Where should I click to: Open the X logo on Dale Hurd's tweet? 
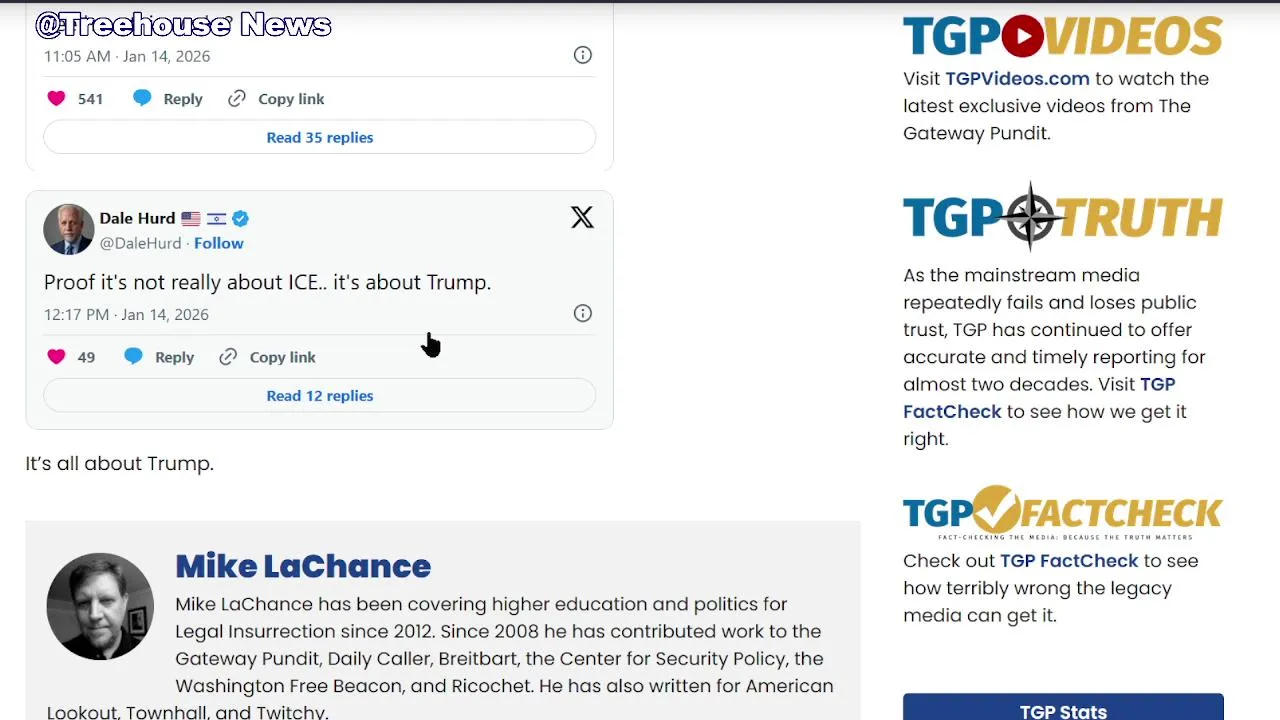tap(582, 217)
